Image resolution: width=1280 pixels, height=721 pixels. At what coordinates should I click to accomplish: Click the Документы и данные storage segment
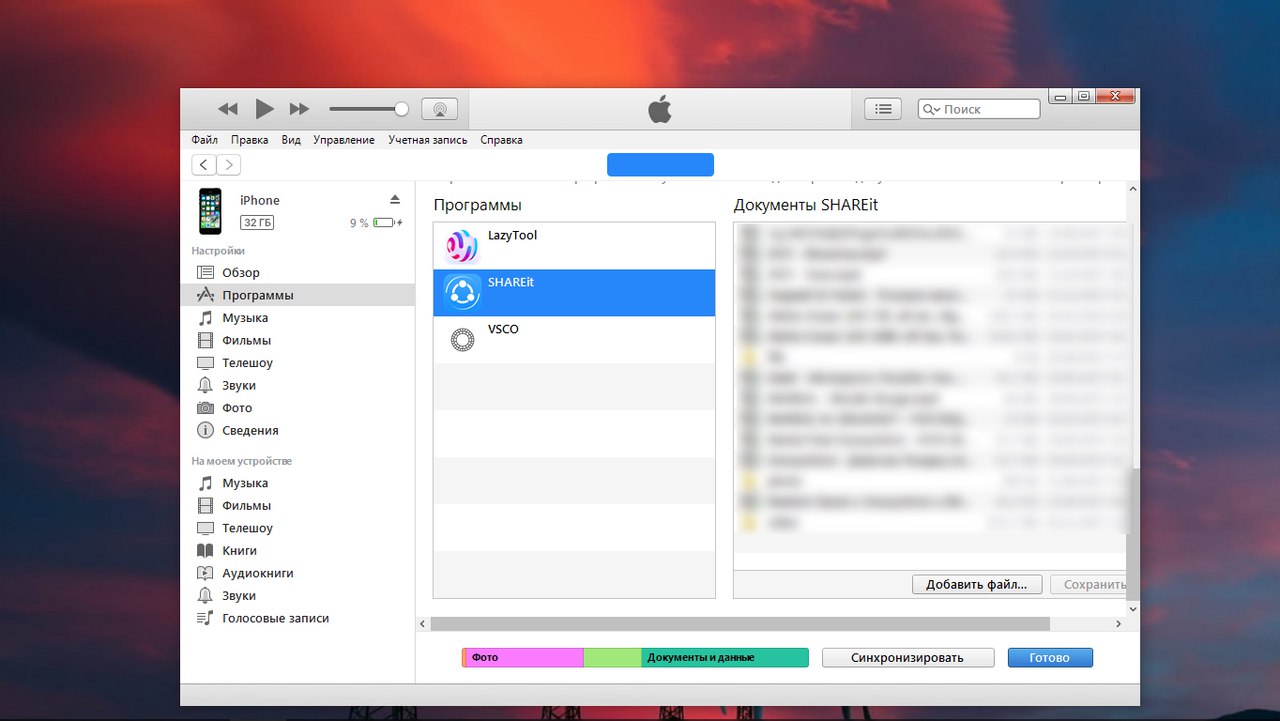click(x=725, y=658)
